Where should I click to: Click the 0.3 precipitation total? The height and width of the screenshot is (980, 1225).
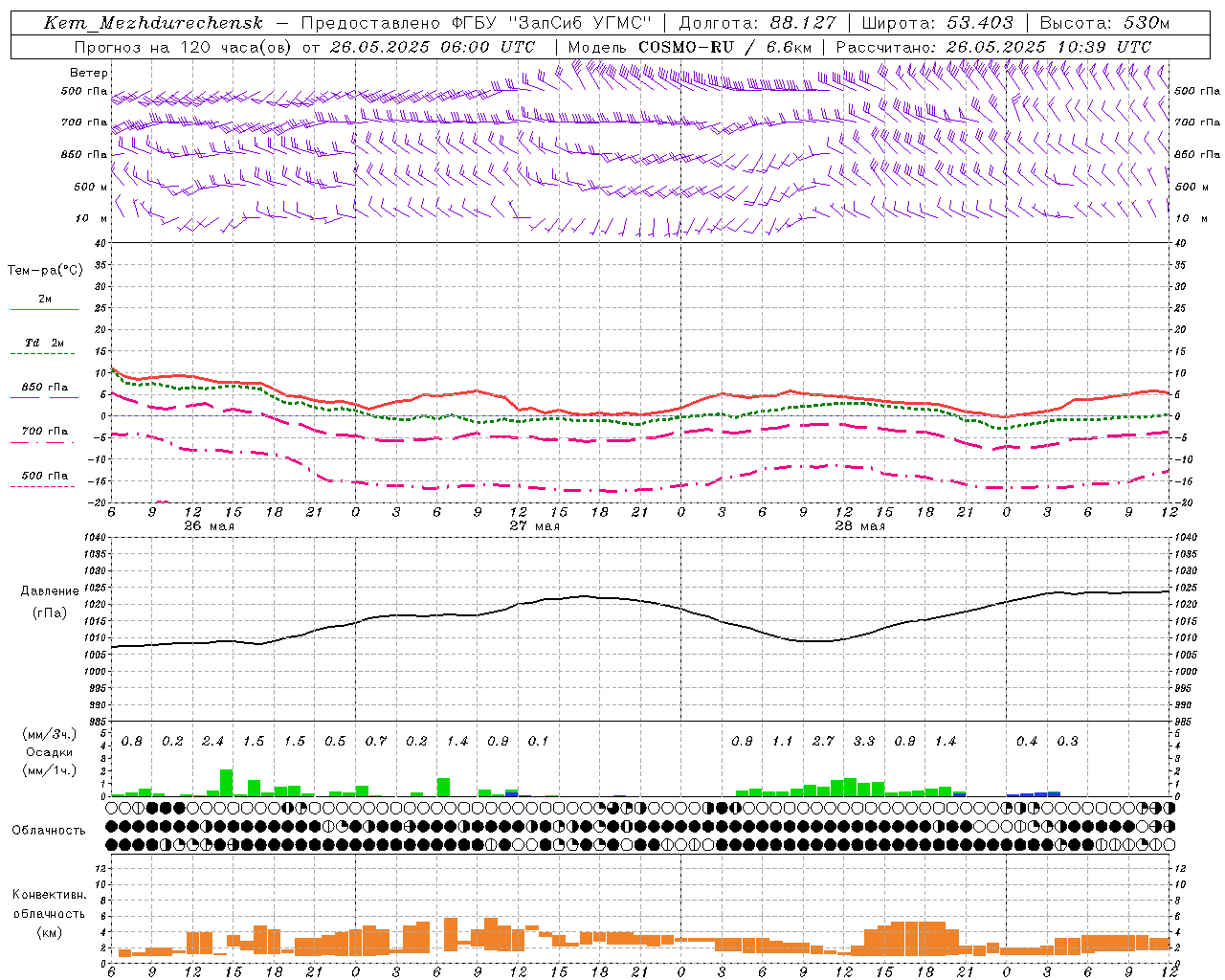coord(1067,742)
